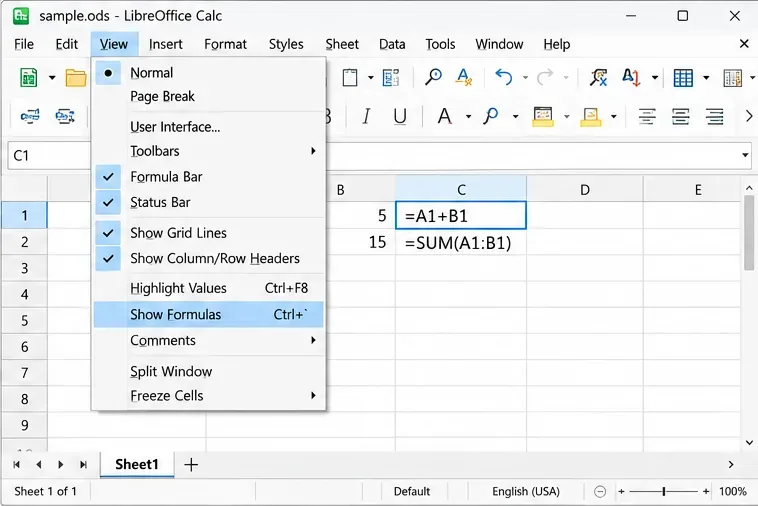The height and width of the screenshot is (506, 758).
Task: Open the File menu
Action: [x=24, y=44]
